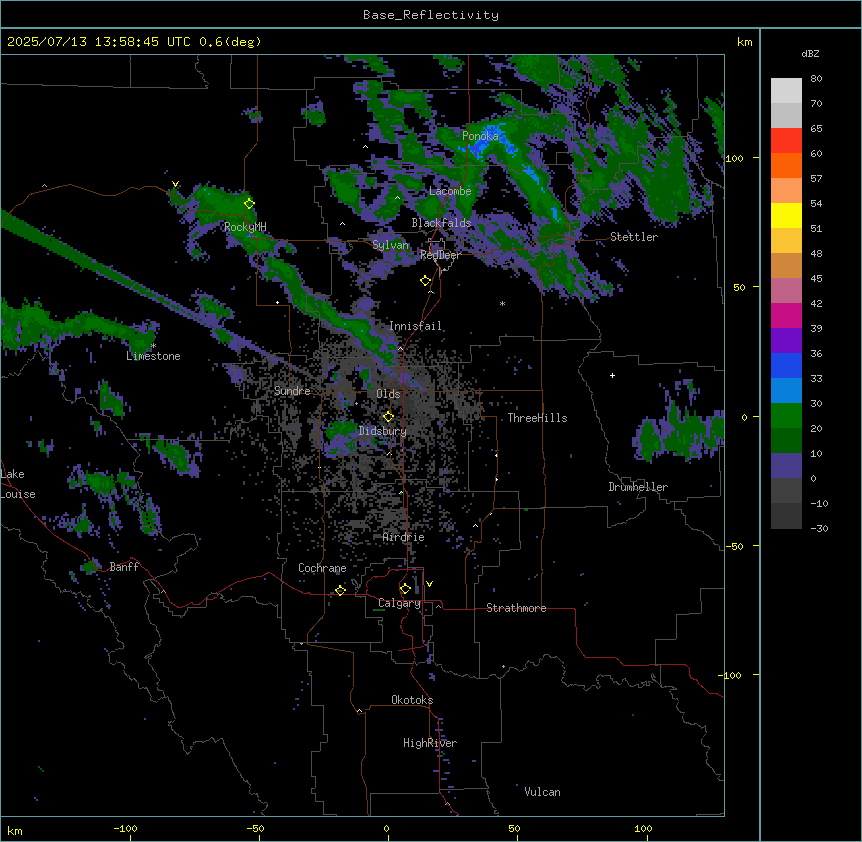Select the pink-mauve 42-45 dBZ legend swatch
Image resolution: width=862 pixels, height=842 pixels.
click(786, 291)
